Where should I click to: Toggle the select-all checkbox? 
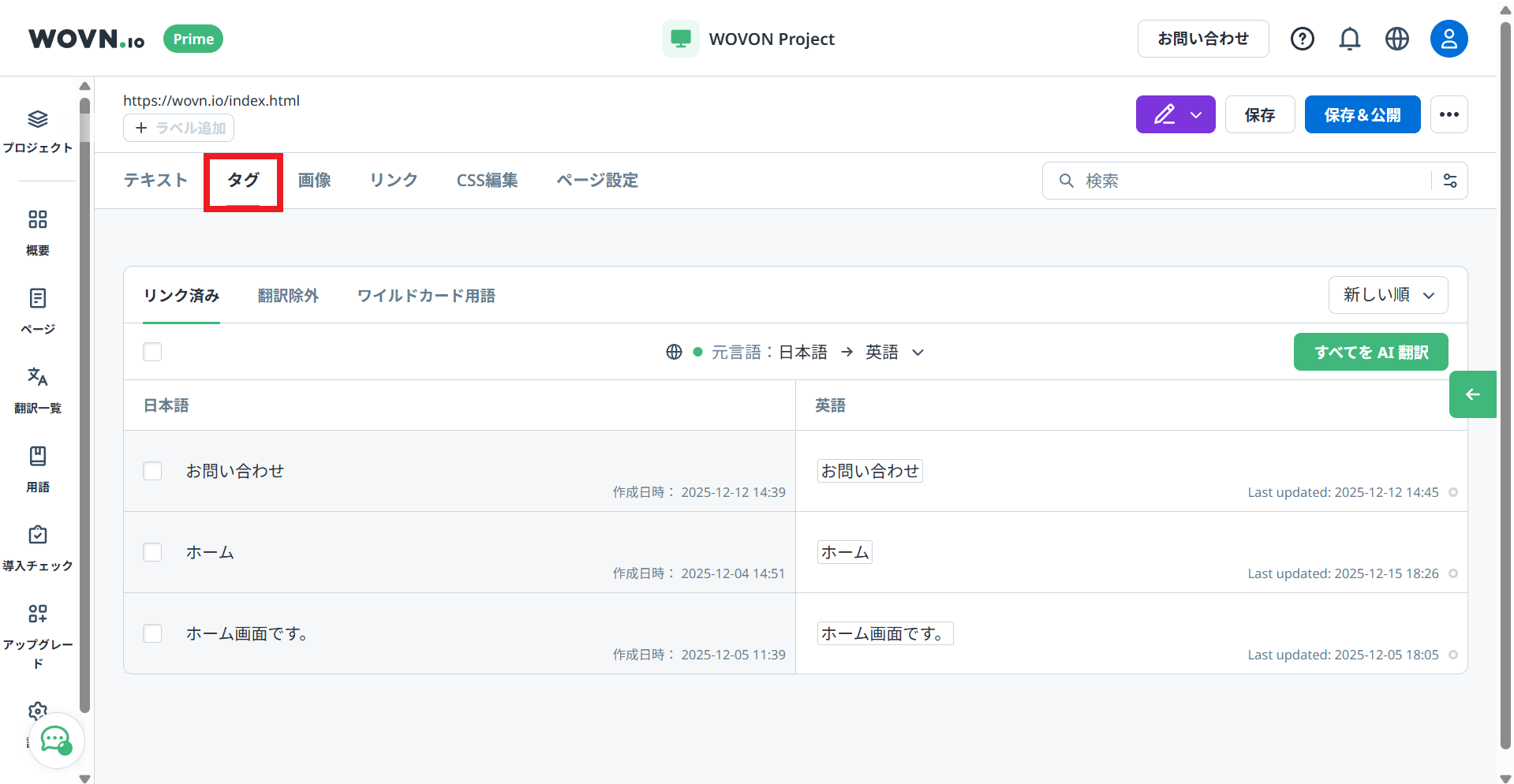[152, 352]
